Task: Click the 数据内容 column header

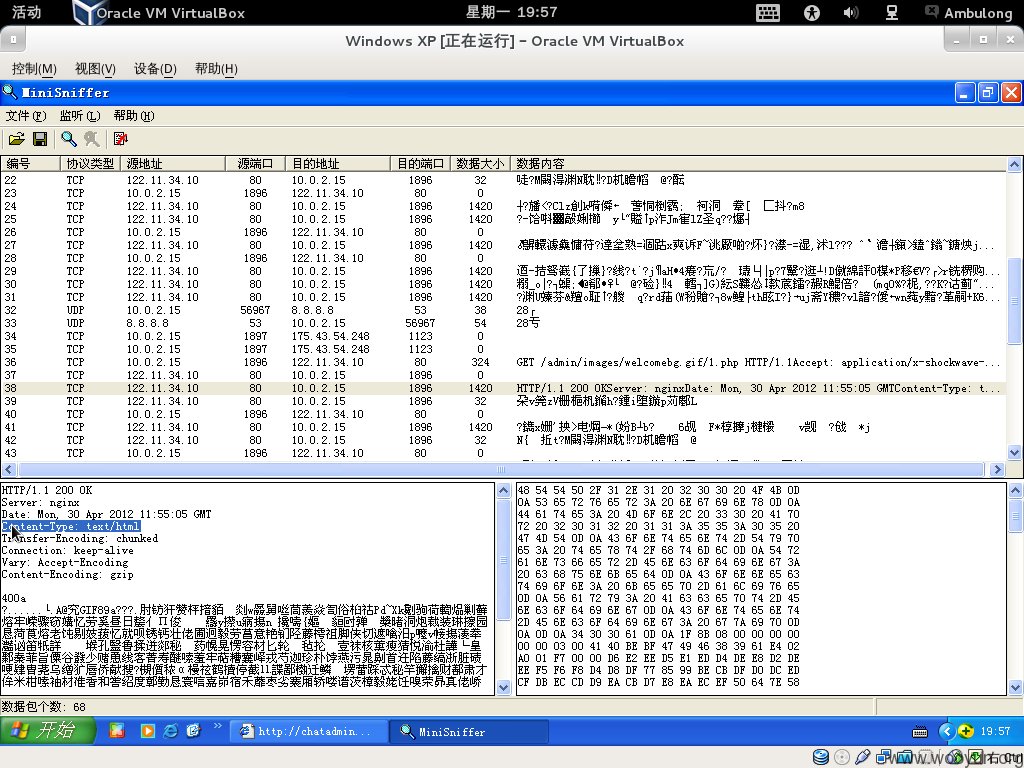Action: (x=759, y=163)
